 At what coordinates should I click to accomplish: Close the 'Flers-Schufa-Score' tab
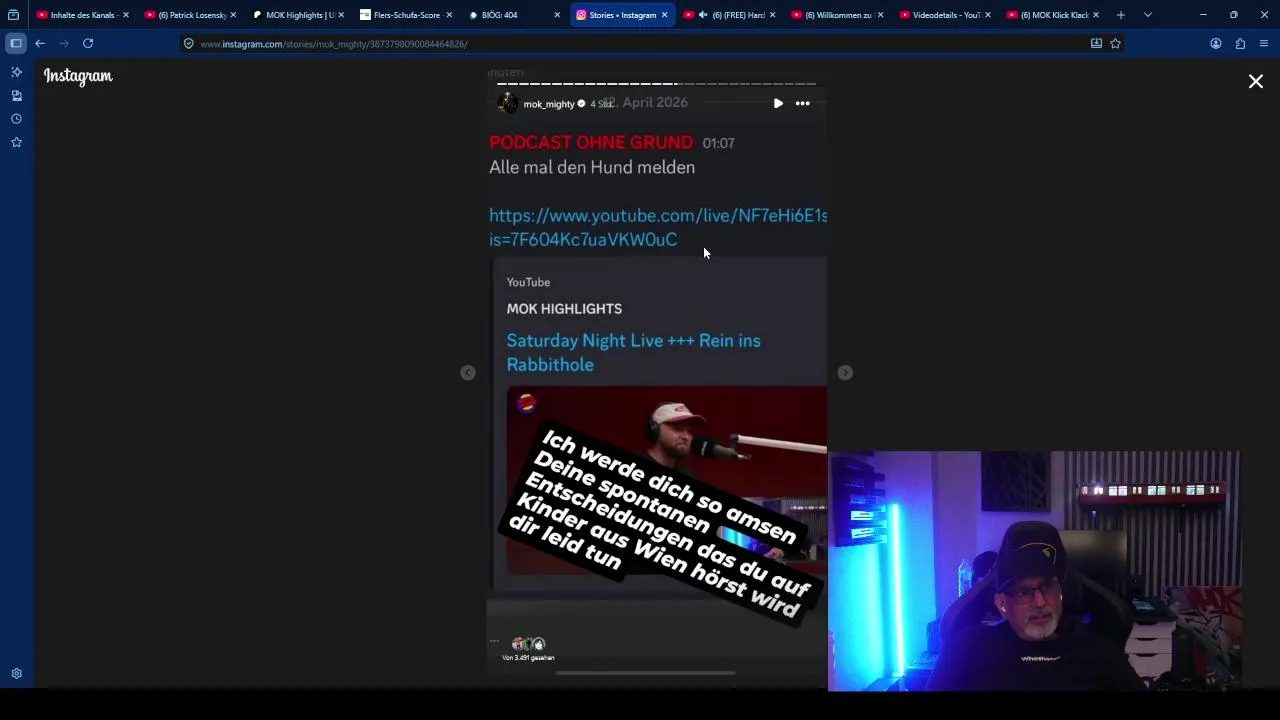448,15
